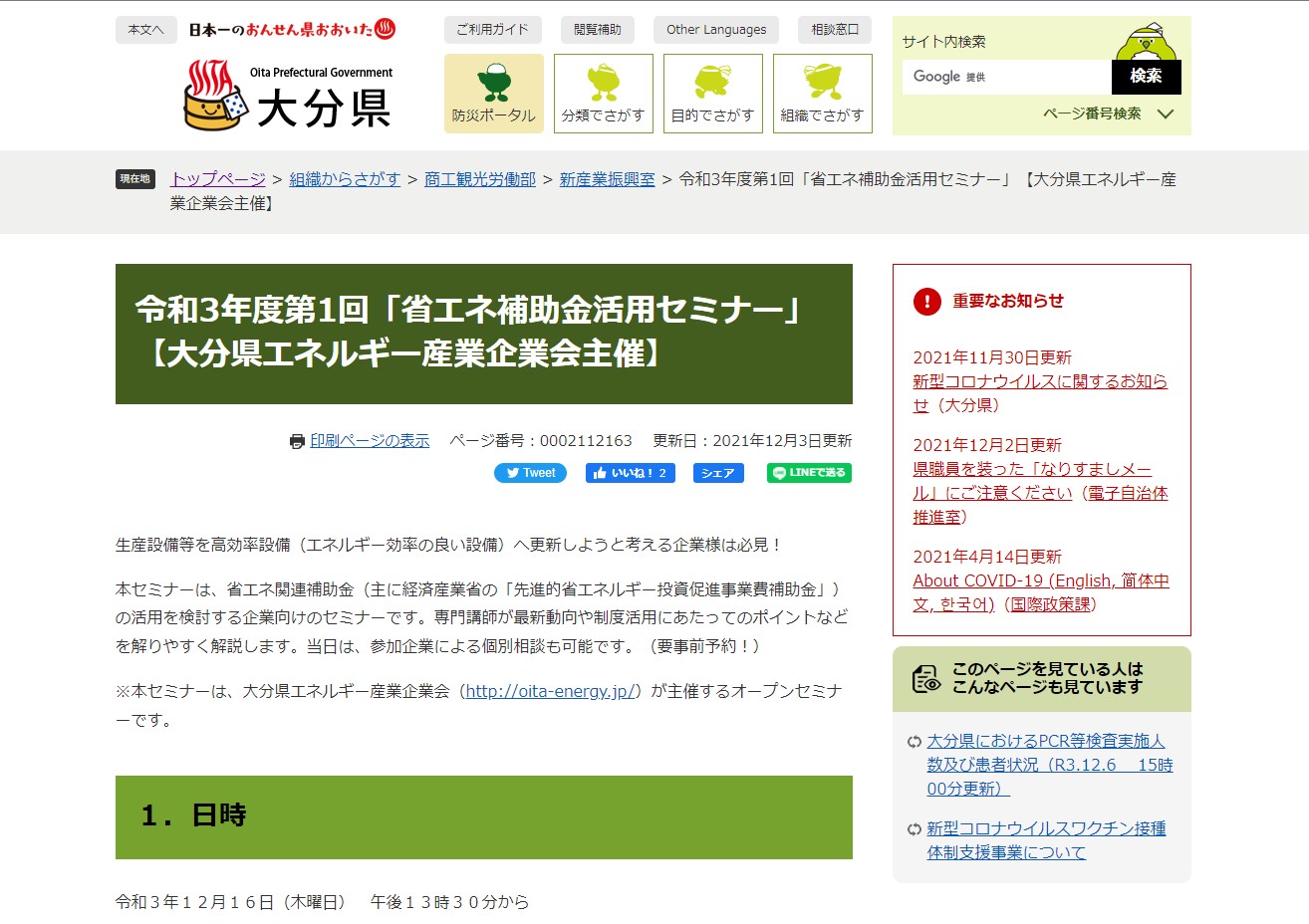Viewport: 1309px width, 924px height.
Task: Click the 検索 search button
Action: coord(1146,77)
